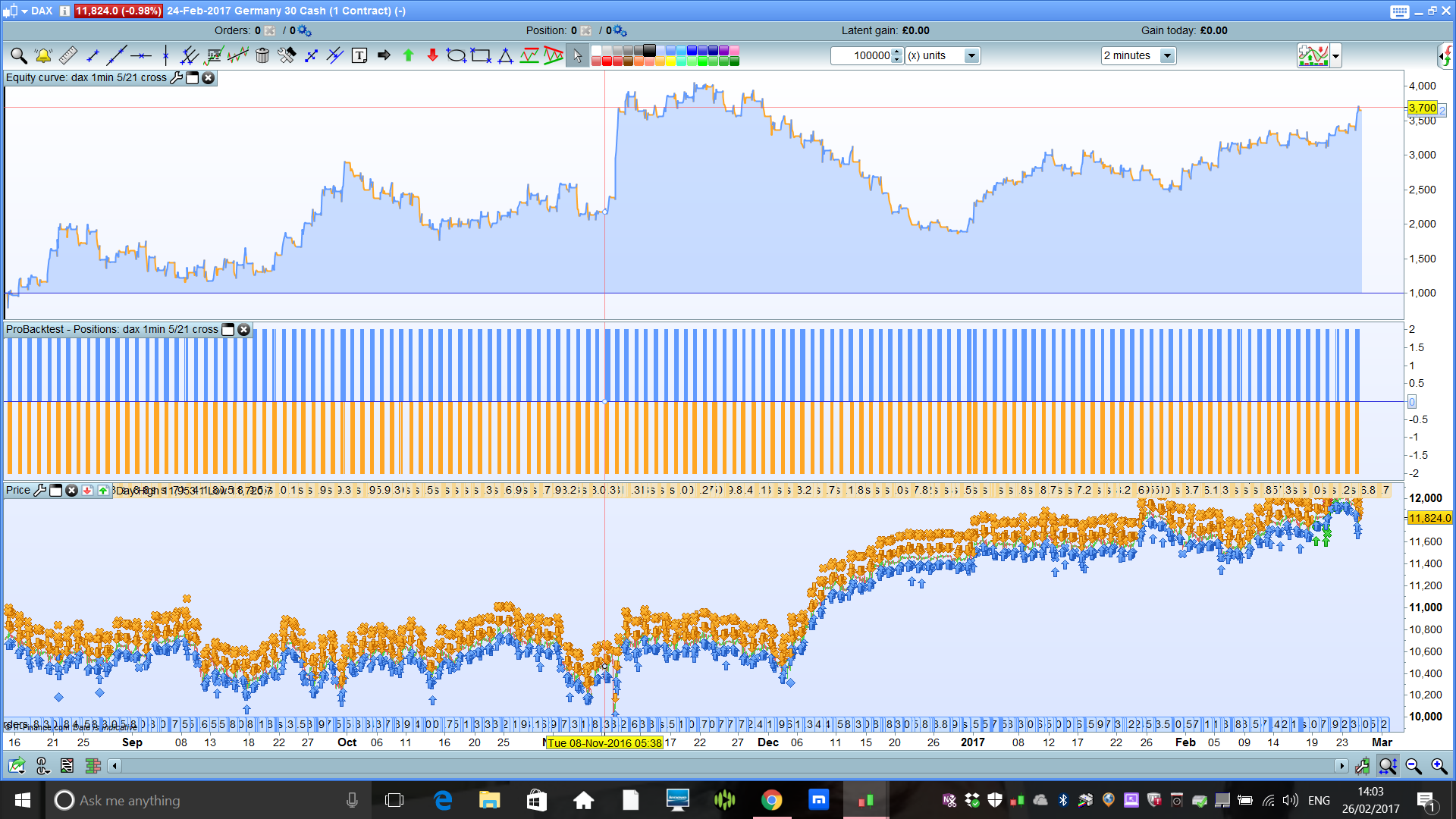Image resolution: width=1456 pixels, height=819 pixels.
Task: Select the ruler measurement tool
Action: (67, 55)
